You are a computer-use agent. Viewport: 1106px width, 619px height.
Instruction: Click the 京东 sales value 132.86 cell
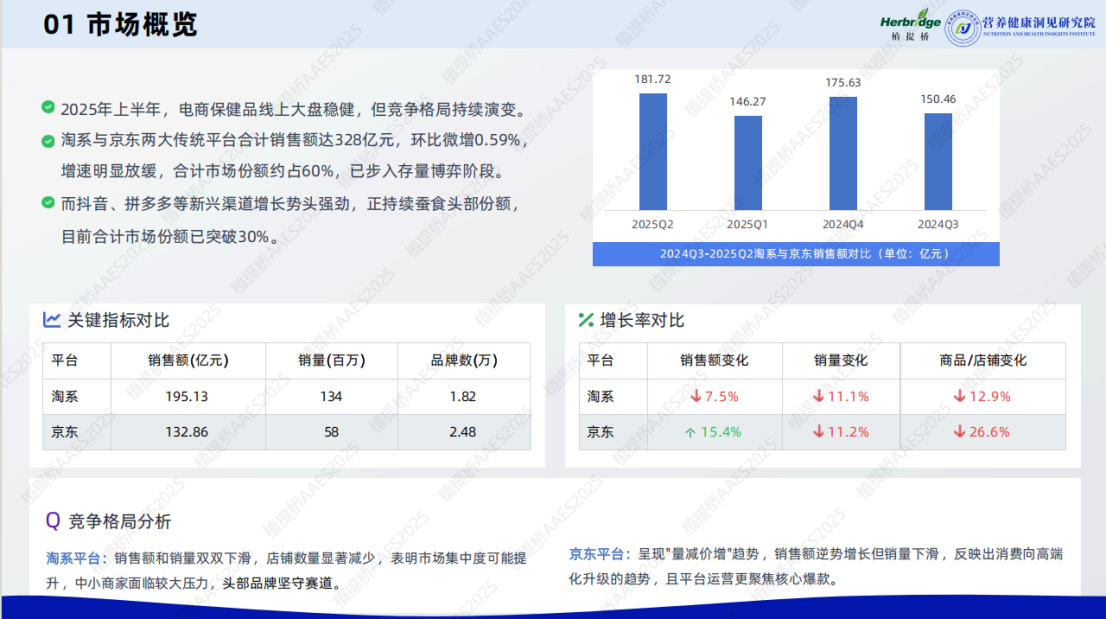click(x=188, y=432)
